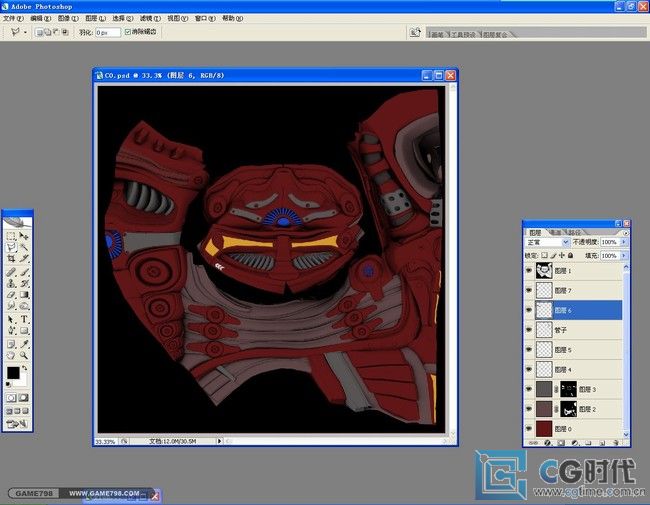Click the 图层 2 layer mask thumbnail
This screenshot has width=650, height=505.
click(x=568, y=409)
